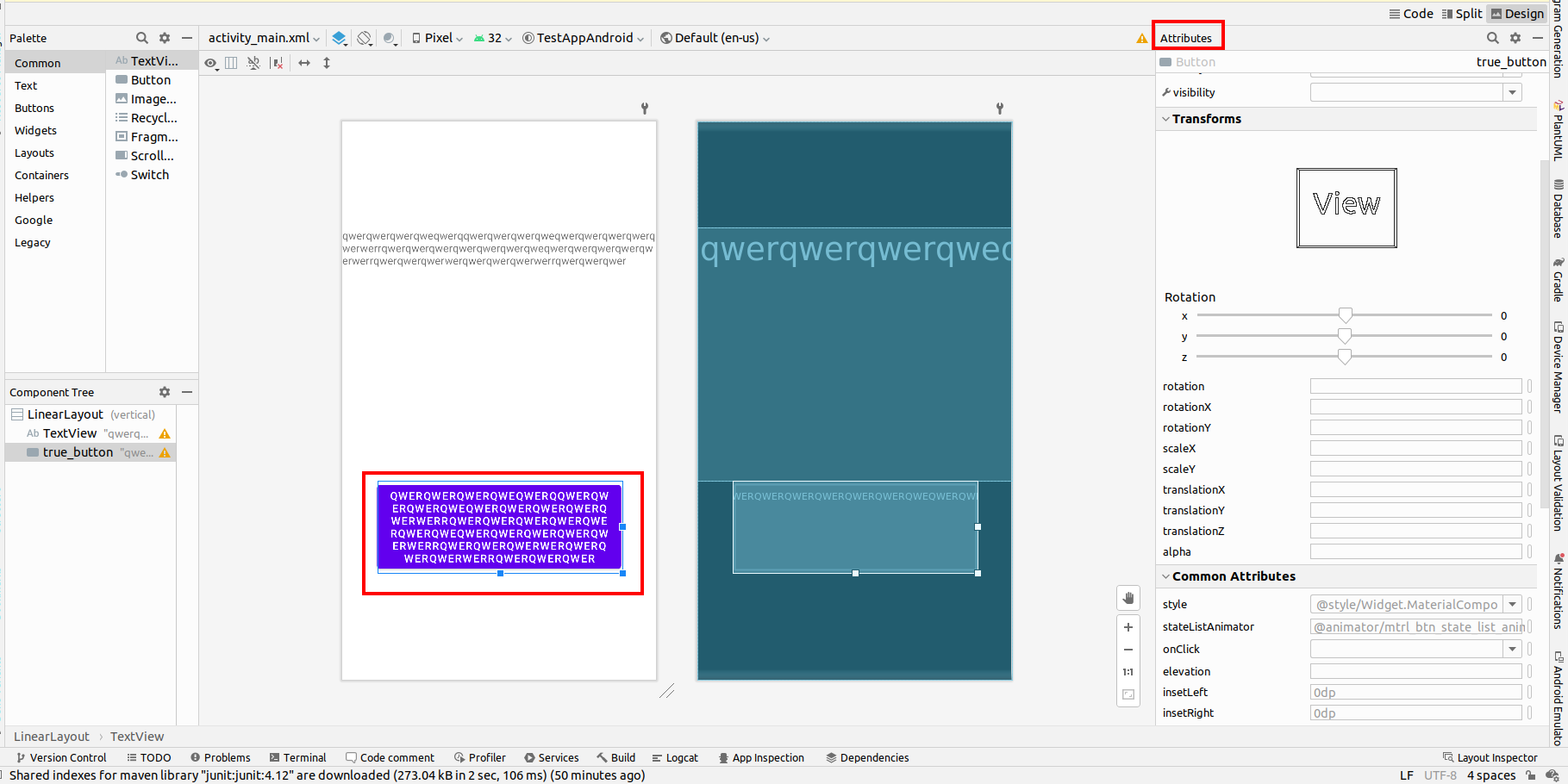This screenshot has width=1568, height=784.
Task: Open activity_main.xml file dropdown
Action: click(x=264, y=38)
